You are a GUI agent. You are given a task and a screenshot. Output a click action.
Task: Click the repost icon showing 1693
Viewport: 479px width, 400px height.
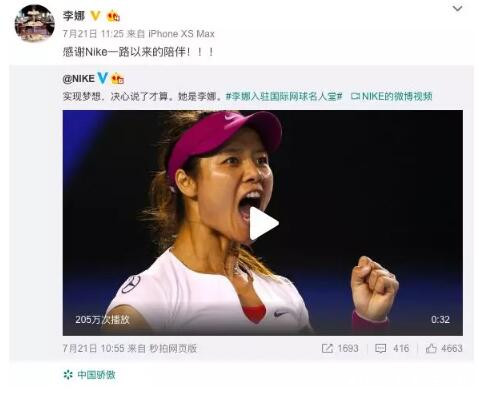pyautogui.click(x=327, y=349)
